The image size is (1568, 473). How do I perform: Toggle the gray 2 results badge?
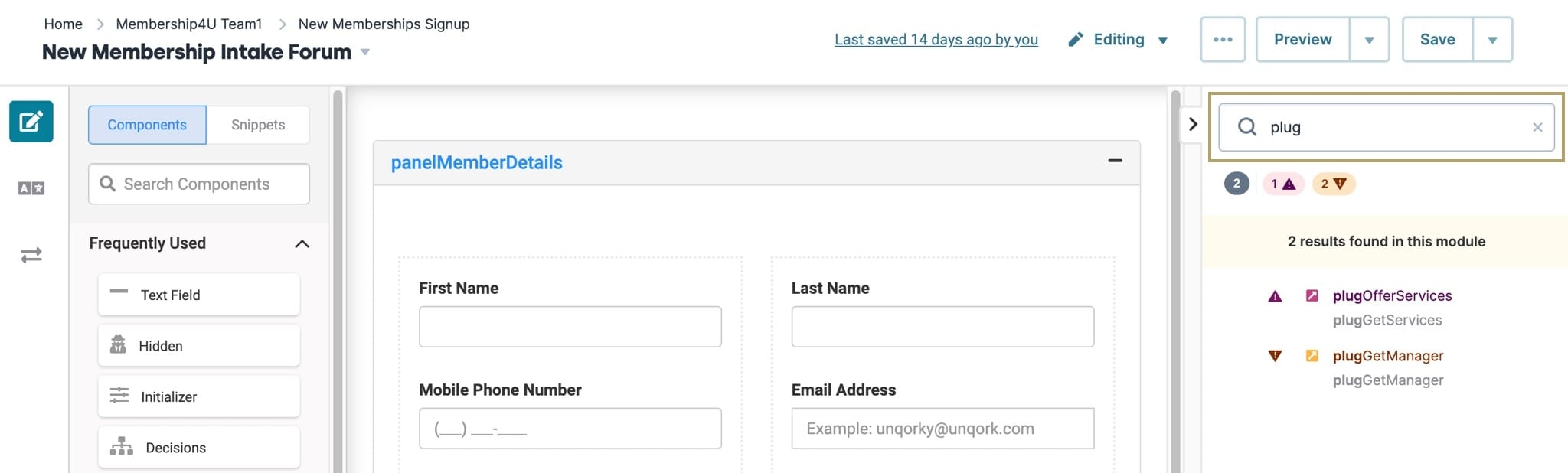[1236, 184]
